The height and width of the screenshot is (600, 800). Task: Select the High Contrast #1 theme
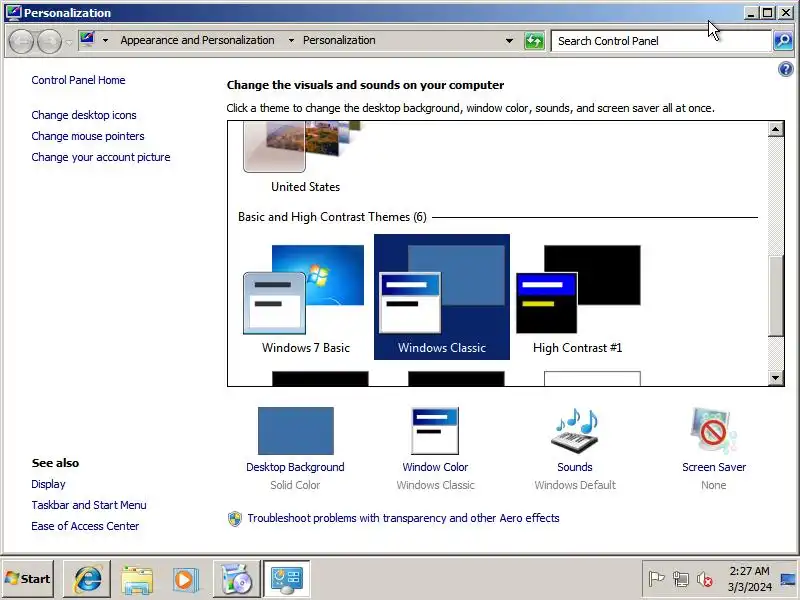pyautogui.click(x=578, y=298)
